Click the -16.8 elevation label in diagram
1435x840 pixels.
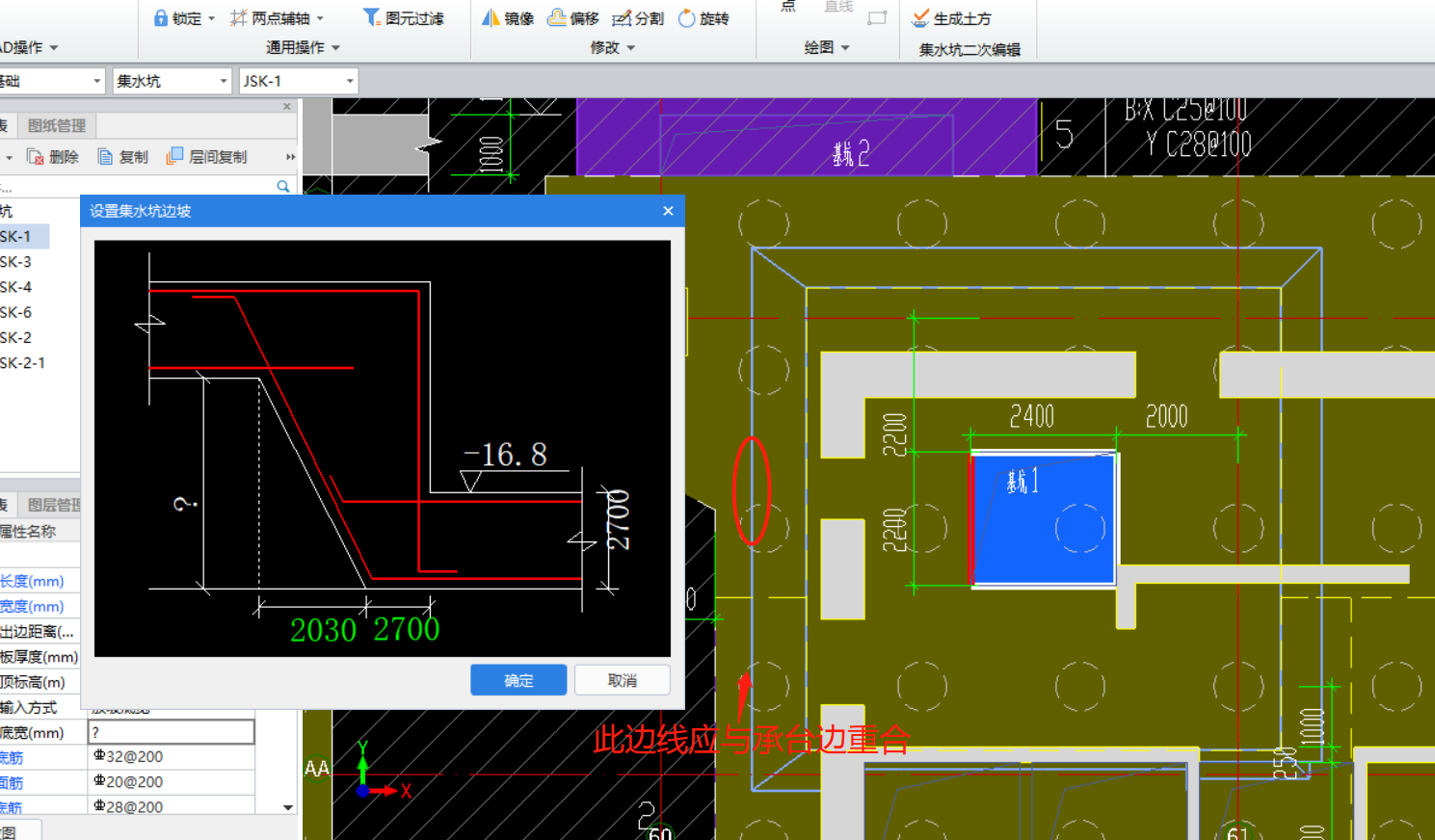505,454
